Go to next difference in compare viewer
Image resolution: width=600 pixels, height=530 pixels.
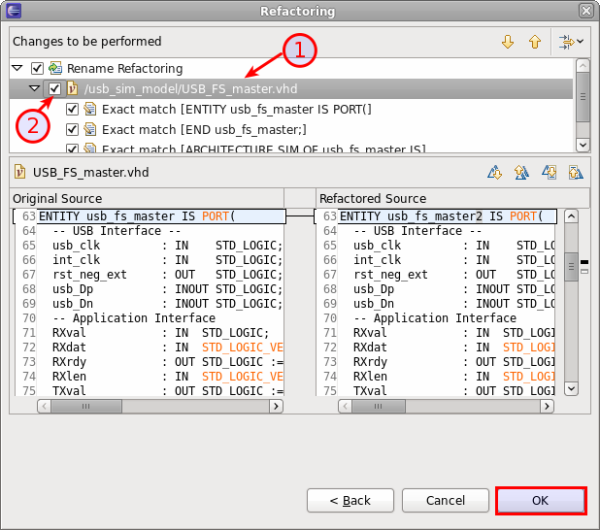tap(495, 173)
